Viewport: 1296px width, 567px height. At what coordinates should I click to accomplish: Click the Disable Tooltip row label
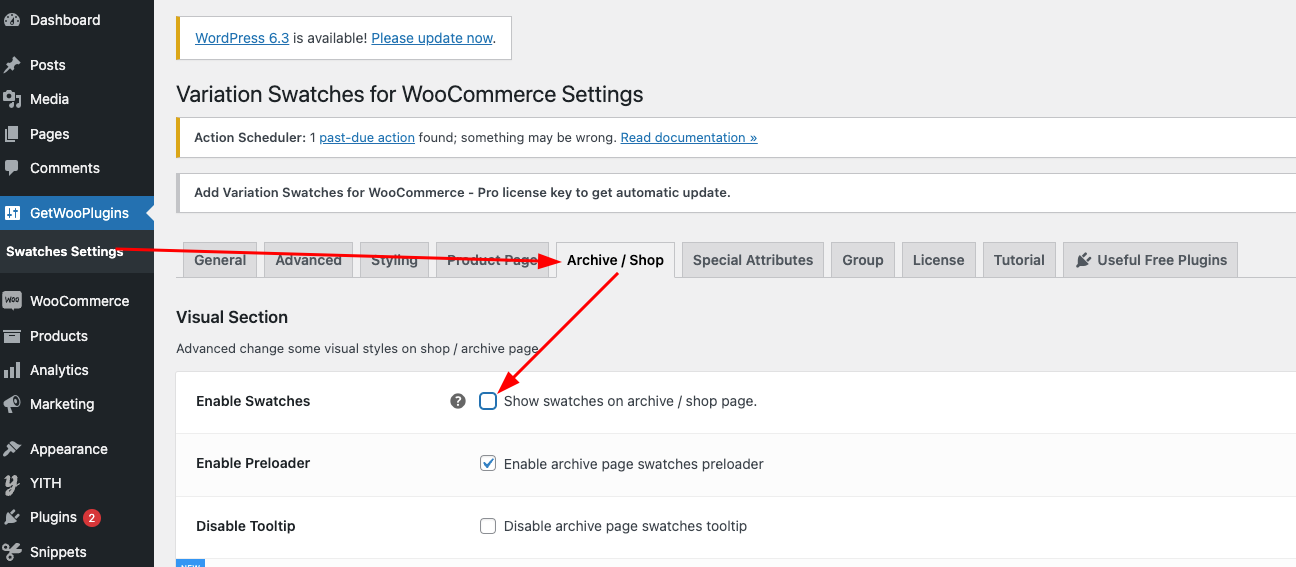pos(246,526)
